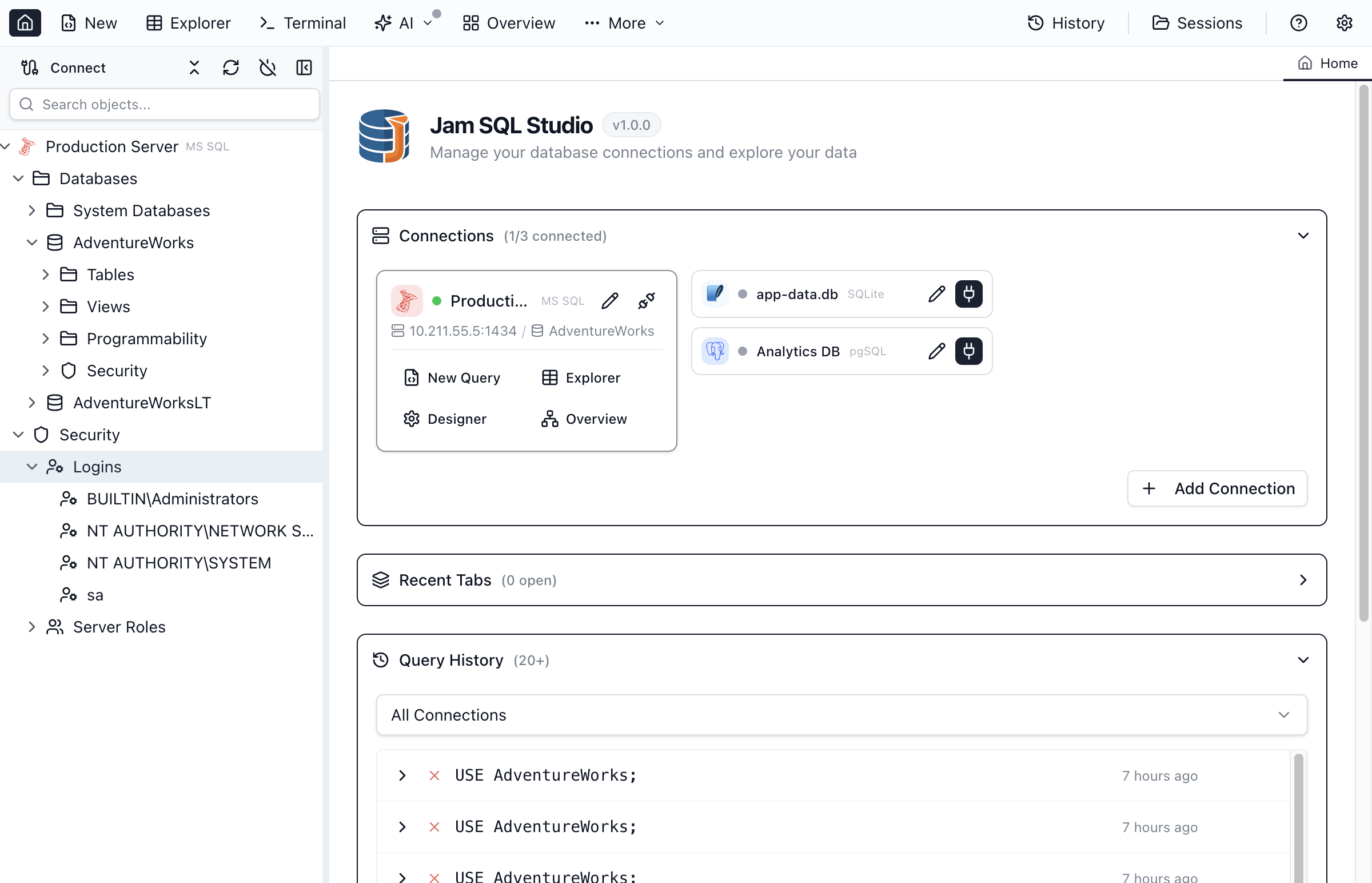Open the More menu in the top bar
The width and height of the screenshot is (1372, 883).
pyautogui.click(x=625, y=23)
